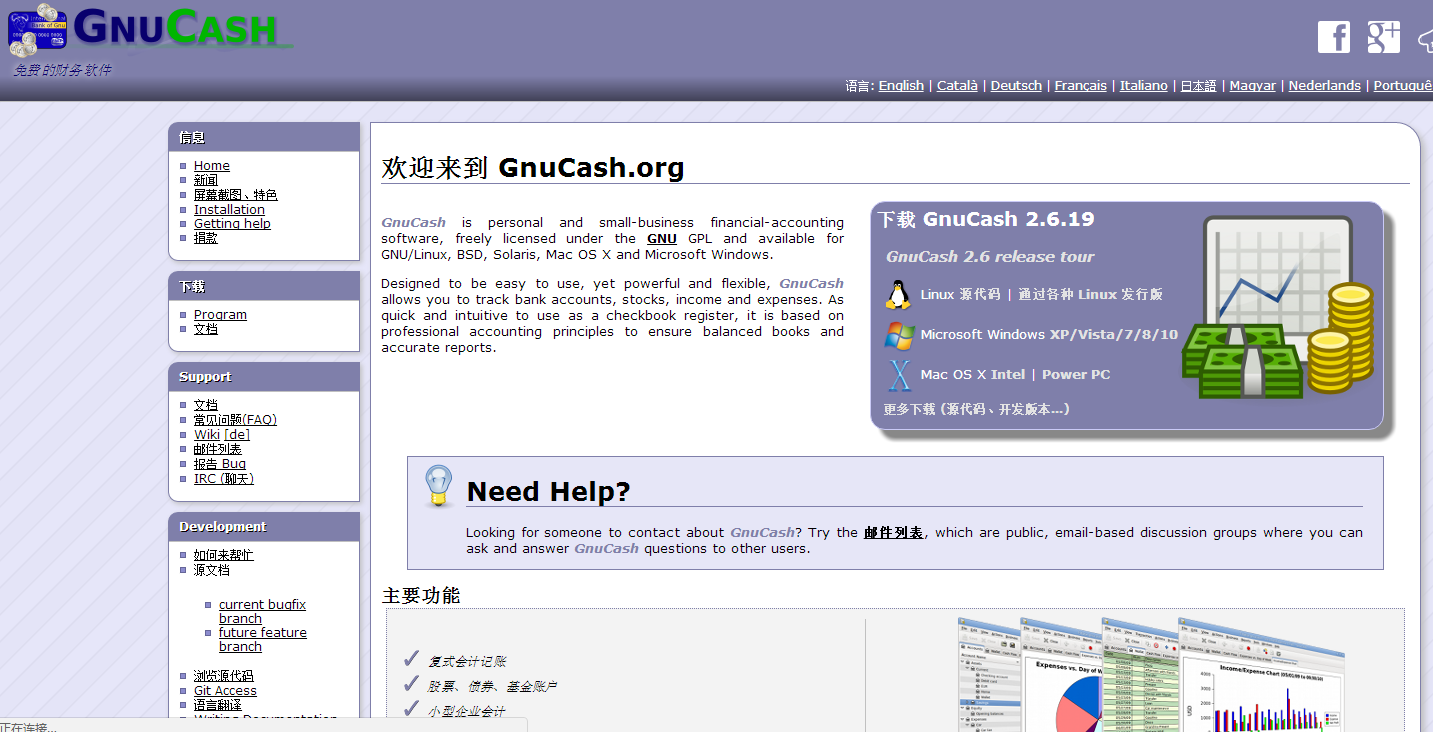The height and width of the screenshot is (732, 1433).
Task: Switch the site language to English
Action: [901, 86]
